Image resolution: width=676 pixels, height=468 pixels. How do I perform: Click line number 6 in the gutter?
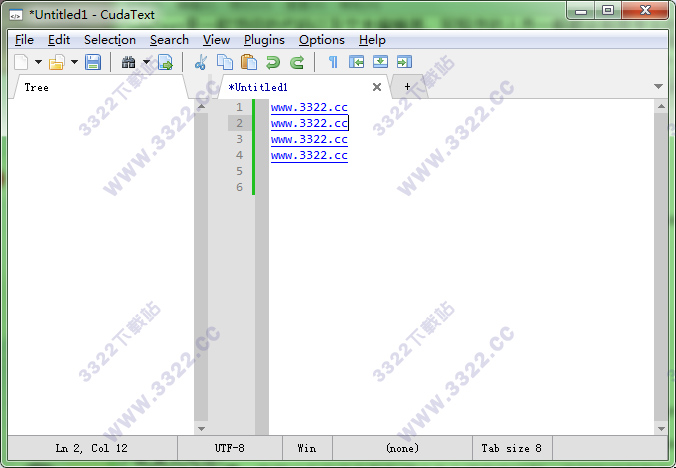tap(239, 187)
